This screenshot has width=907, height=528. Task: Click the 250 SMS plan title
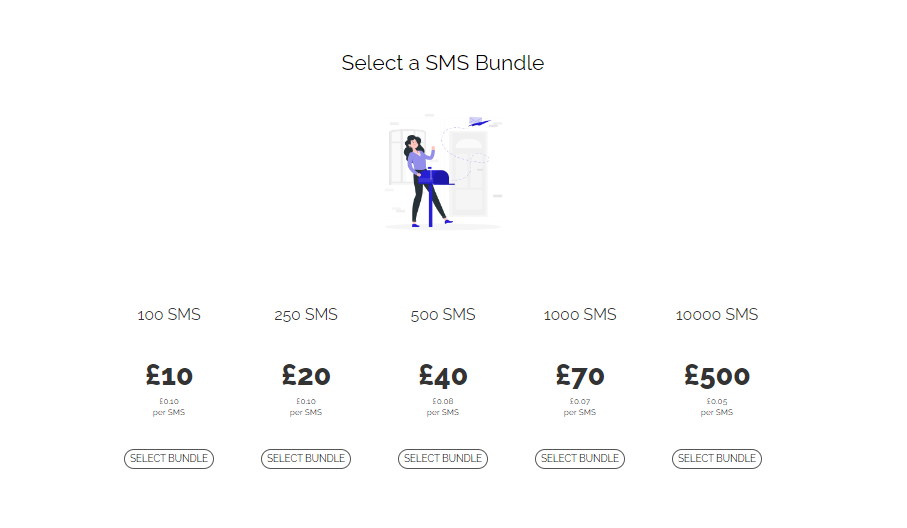coord(306,315)
